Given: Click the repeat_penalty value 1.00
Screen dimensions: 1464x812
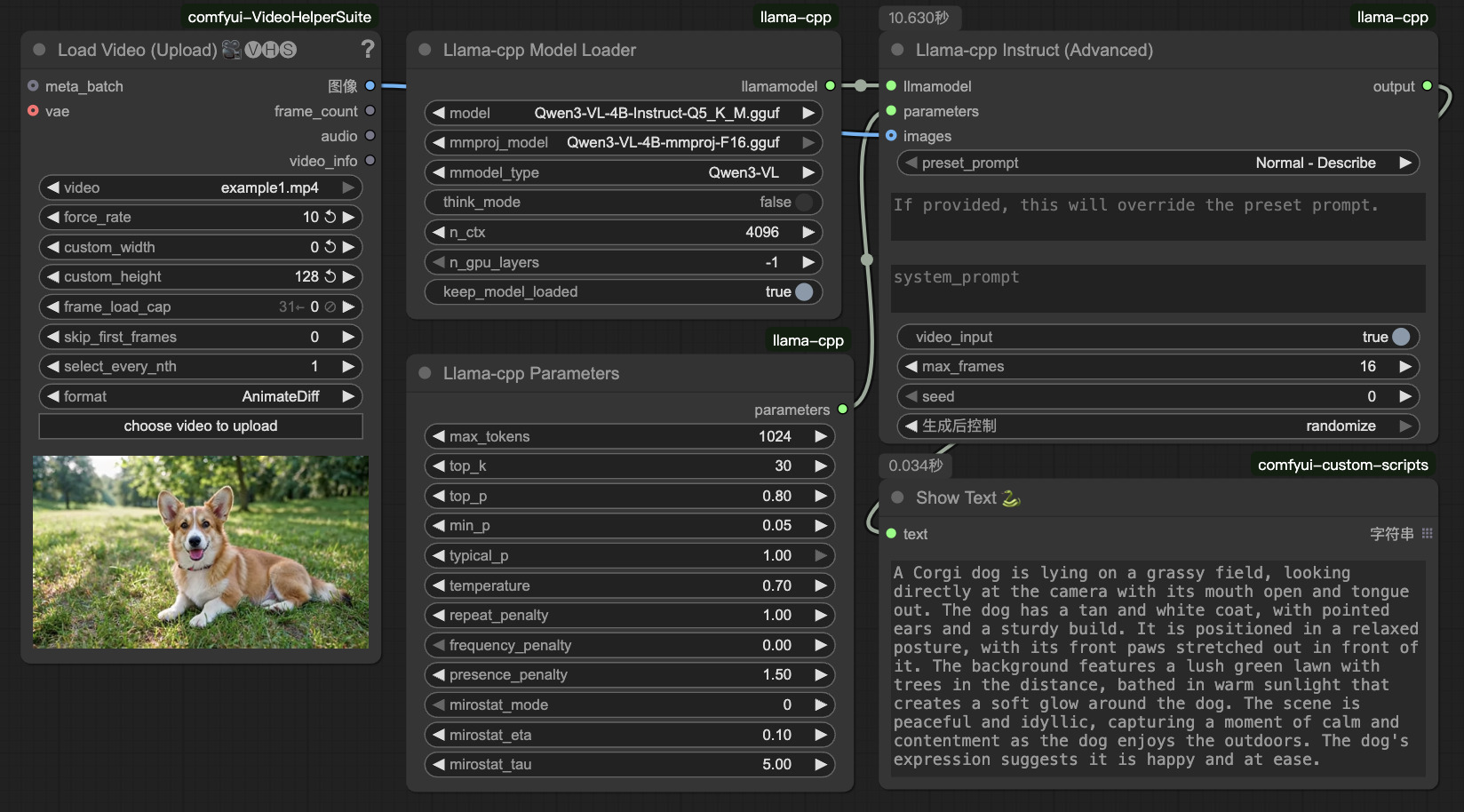Looking at the screenshot, I should click(776, 615).
